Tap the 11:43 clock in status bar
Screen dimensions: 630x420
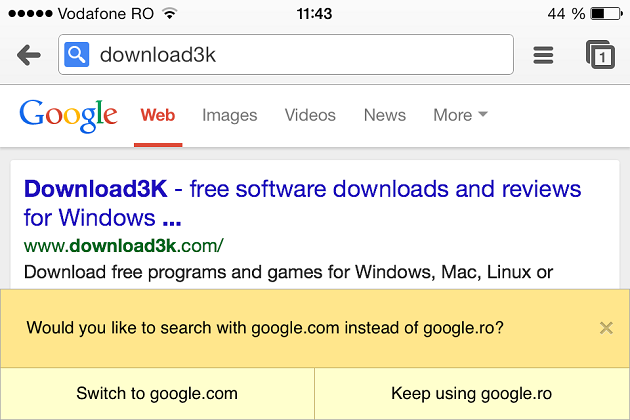click(x=316, y=14)
